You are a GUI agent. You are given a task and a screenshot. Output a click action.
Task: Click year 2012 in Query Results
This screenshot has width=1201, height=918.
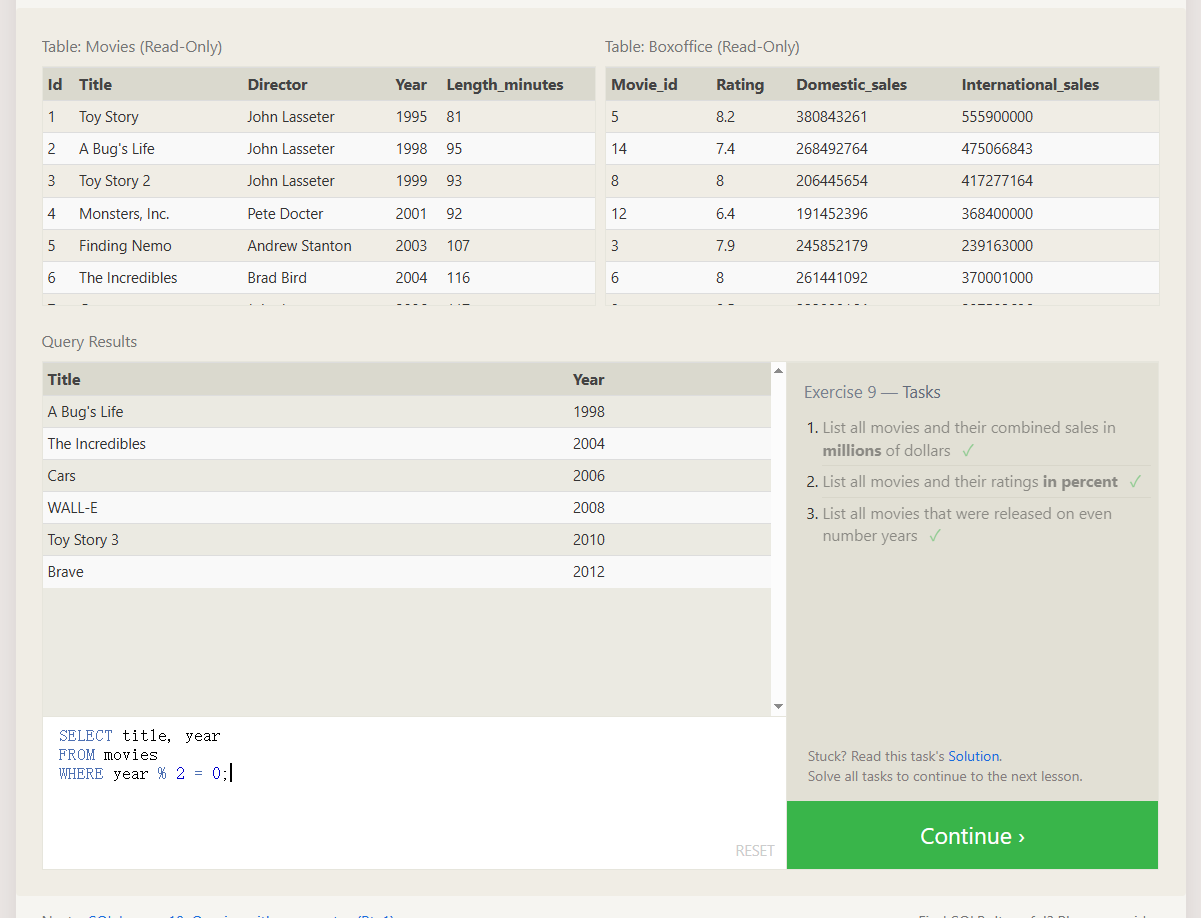(x=589, y=572)
